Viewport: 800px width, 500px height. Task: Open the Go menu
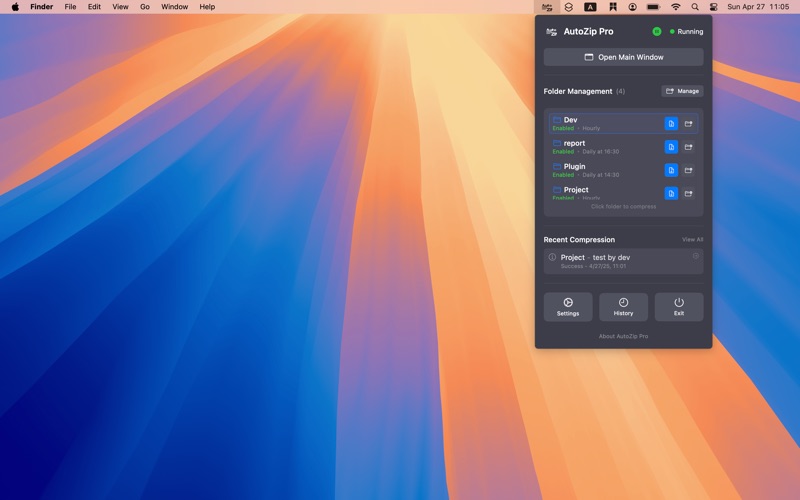pos(145,7)
